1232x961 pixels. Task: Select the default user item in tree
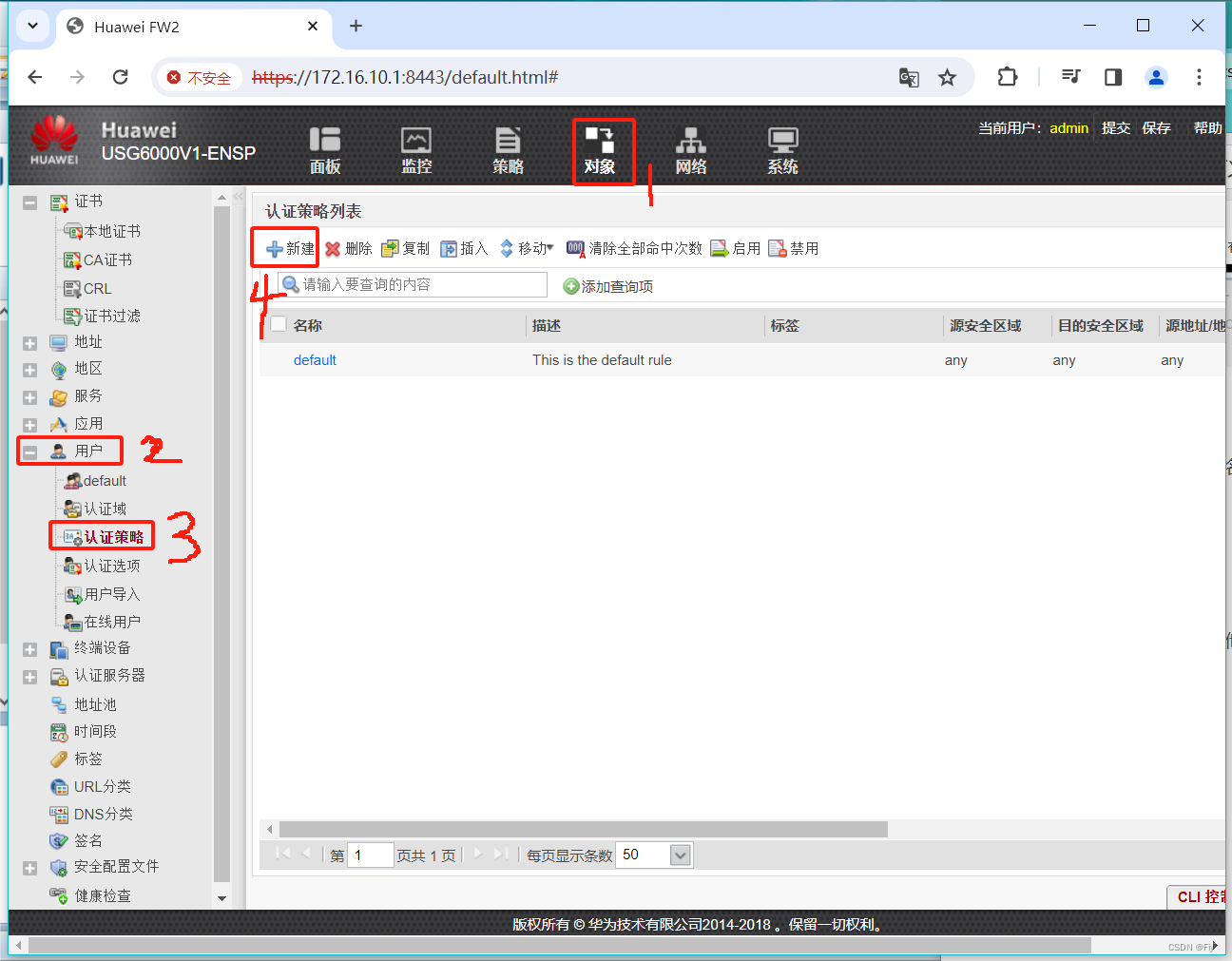pos(95,481)
